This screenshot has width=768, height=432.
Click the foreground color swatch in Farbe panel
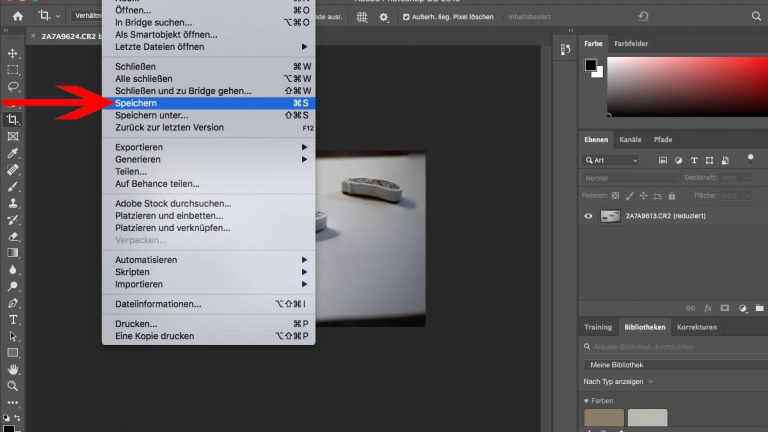(x=590, y=65)
